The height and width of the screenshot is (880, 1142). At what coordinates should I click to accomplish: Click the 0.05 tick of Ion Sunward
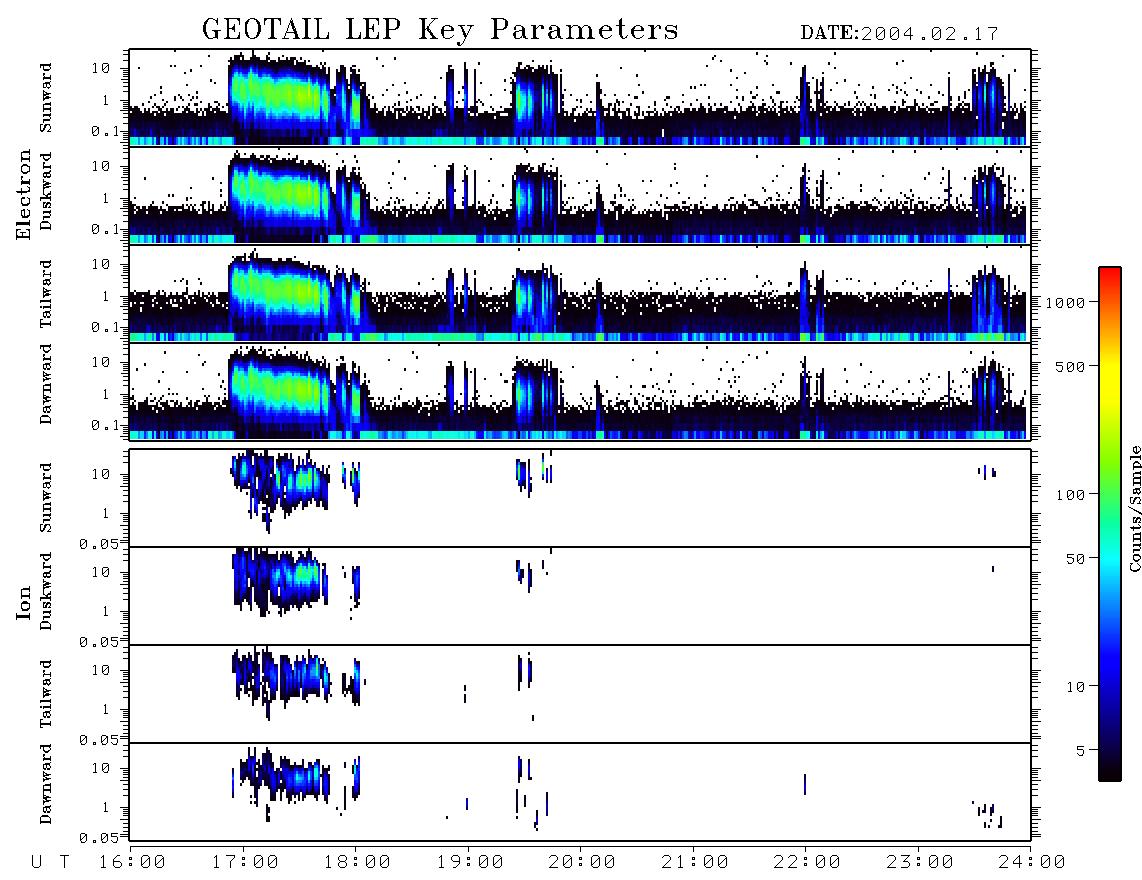click(99, 543)
